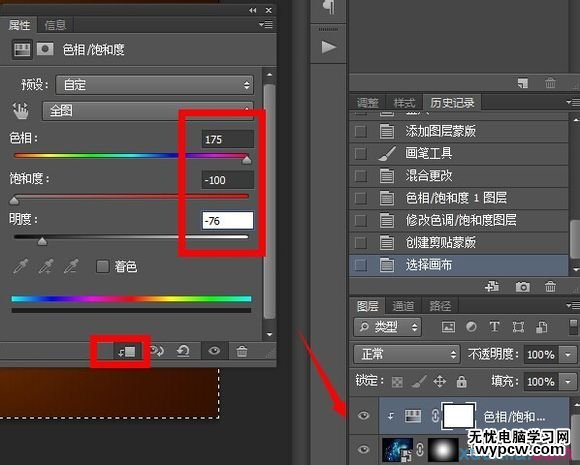Open the 类型 layer filter dropdown

click(387, 327)
